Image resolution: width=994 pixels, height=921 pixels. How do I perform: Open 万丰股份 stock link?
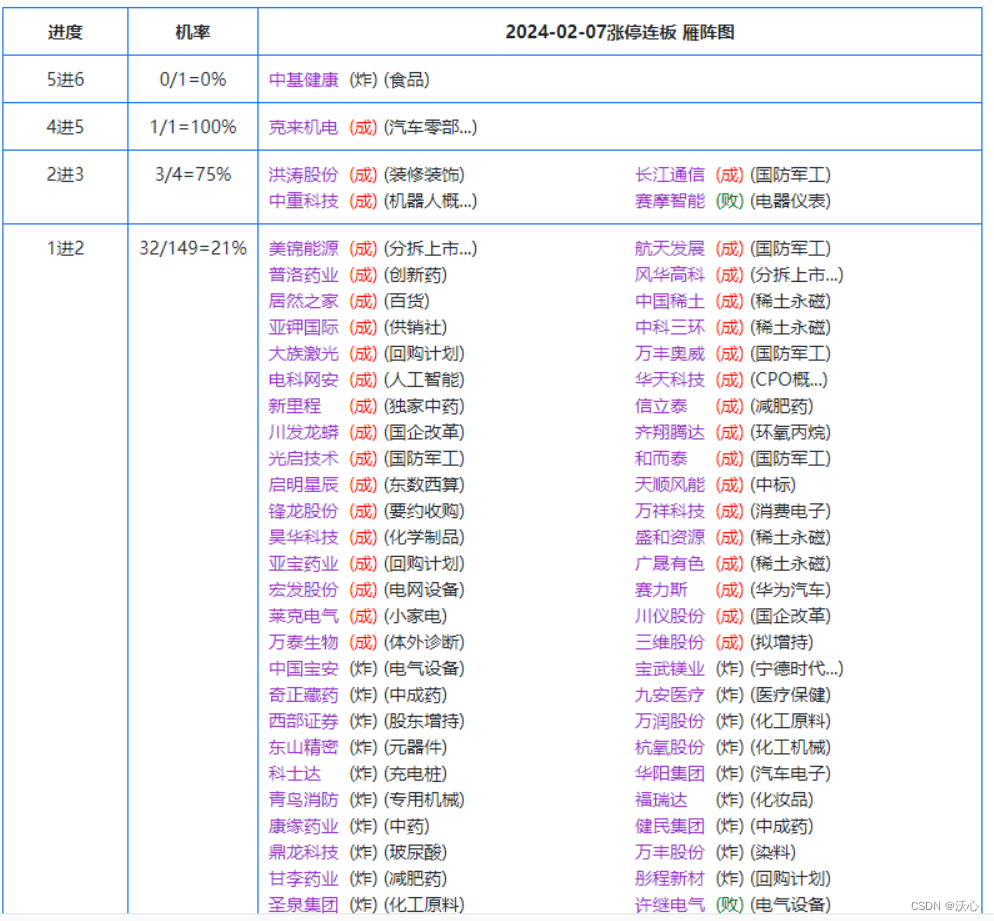click(670, 853)
